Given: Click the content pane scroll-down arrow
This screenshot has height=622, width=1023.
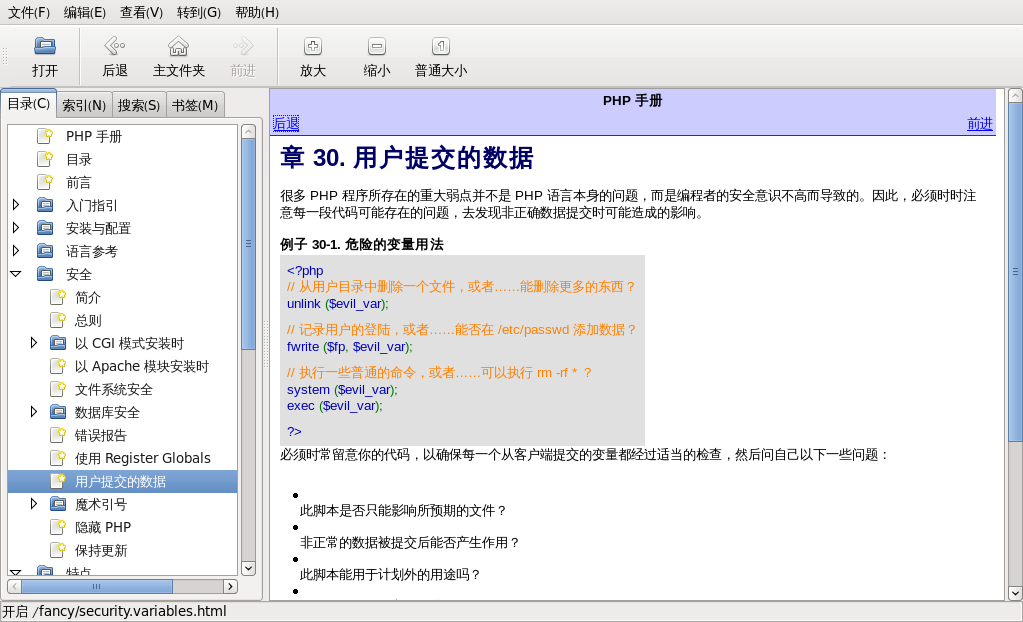Looking at the screenshot, I should pyautogui.click(x=1015, y=593).
